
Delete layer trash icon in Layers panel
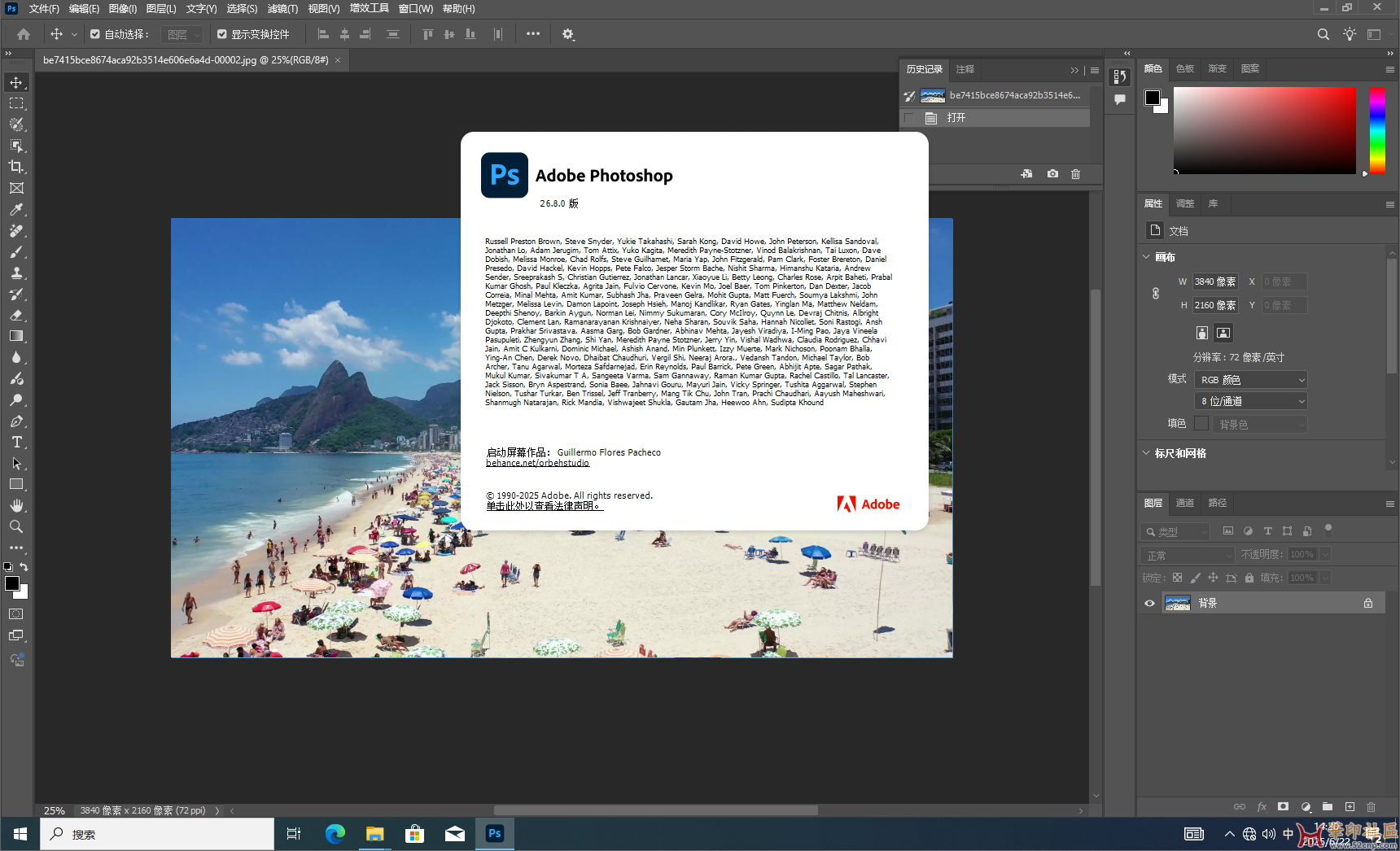click(x=1371, y=807)
